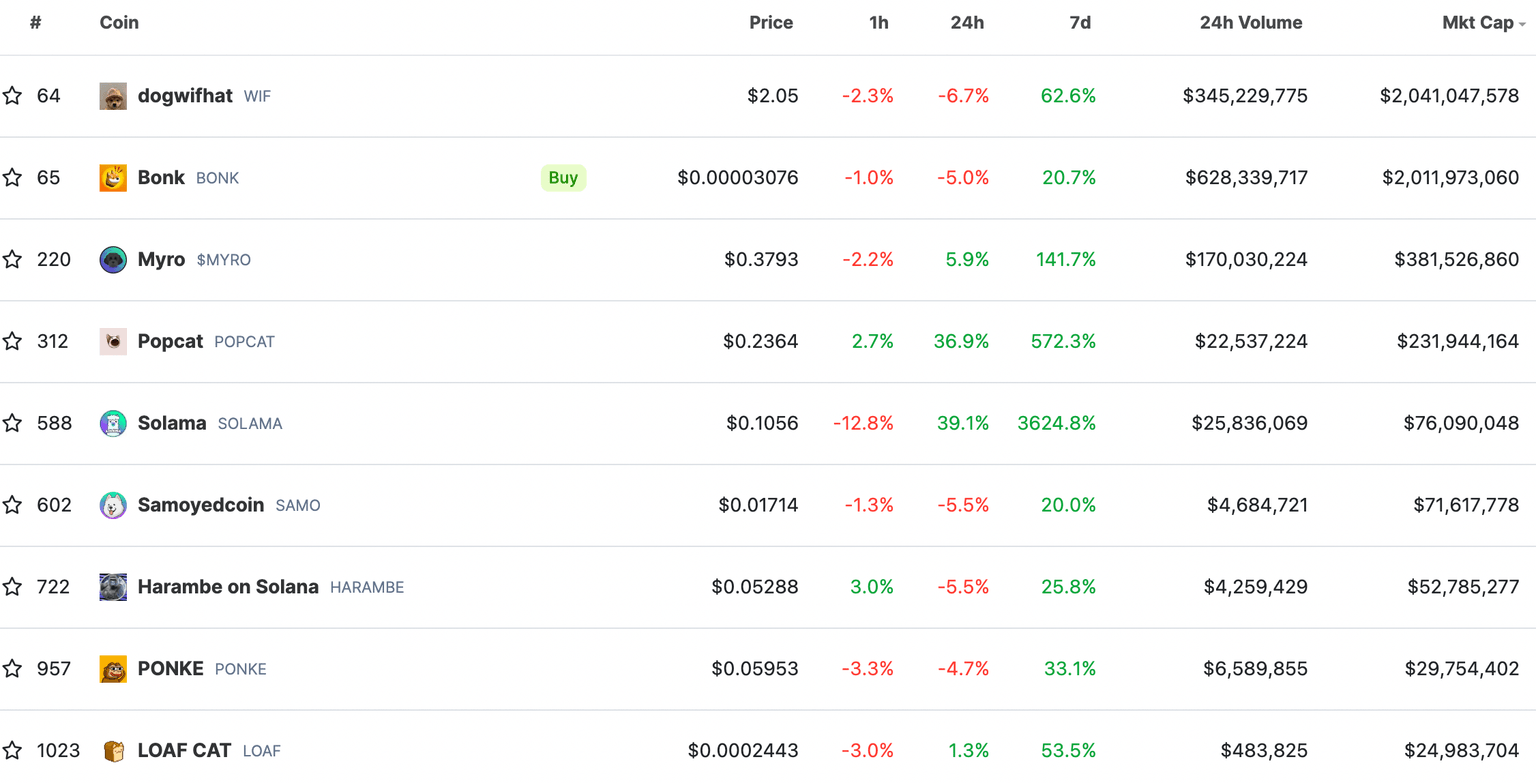The height and width of the screenshot is (783, 1536).
Task: Click the $MYRO ticker symbol
Action: click(x=224, y=261)
